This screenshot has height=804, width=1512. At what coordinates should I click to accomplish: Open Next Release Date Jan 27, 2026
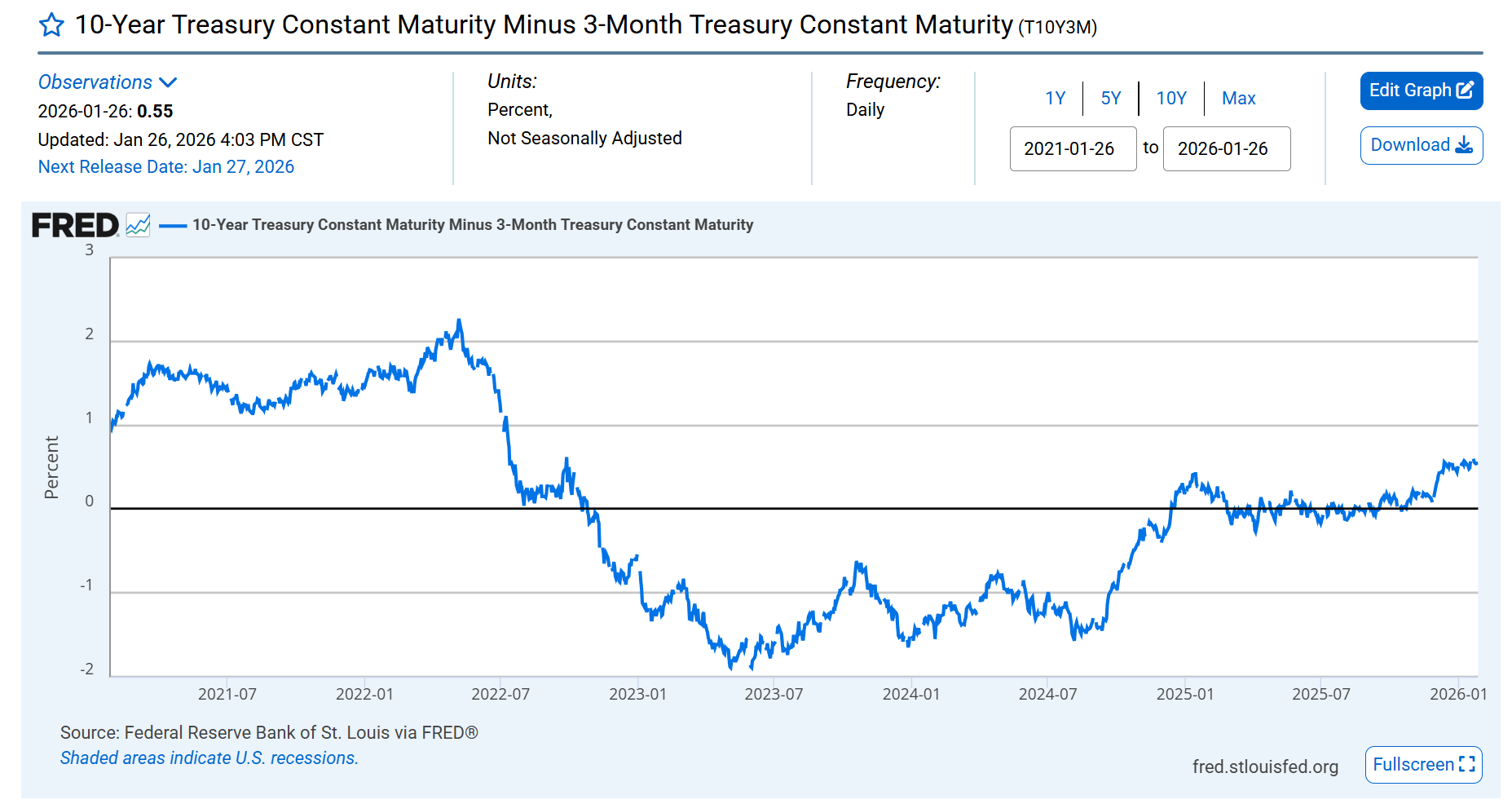165,166
